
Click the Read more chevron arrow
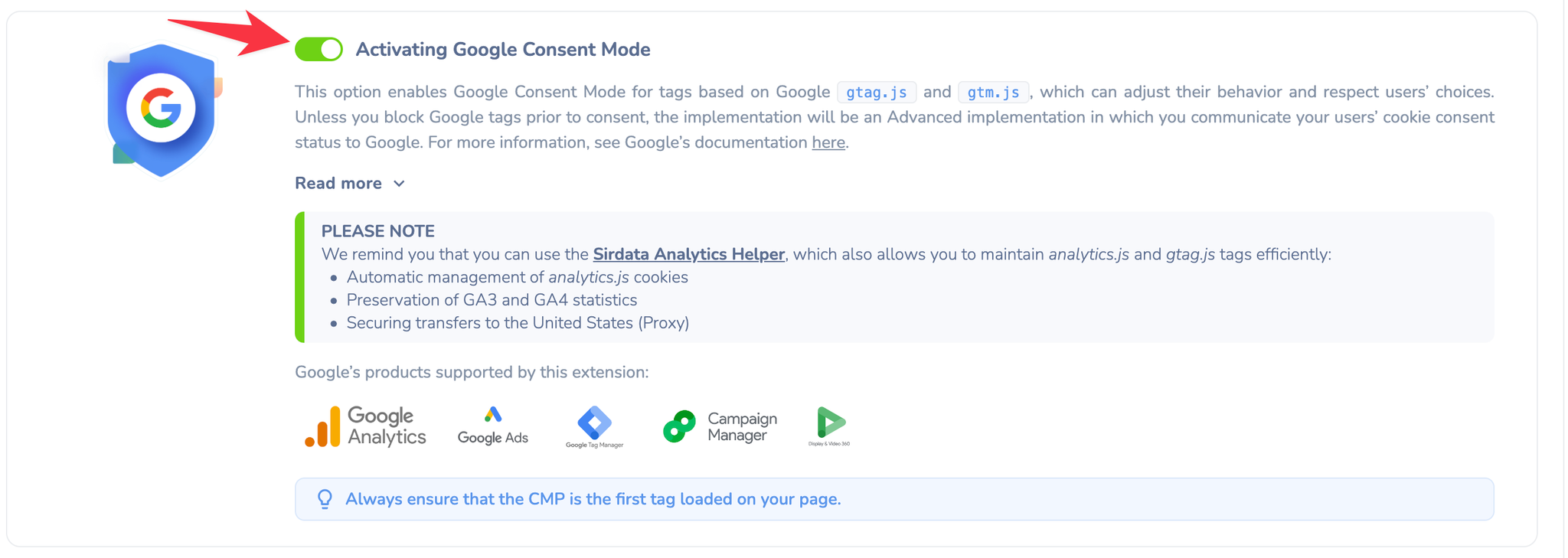click(x=399, y=184)
